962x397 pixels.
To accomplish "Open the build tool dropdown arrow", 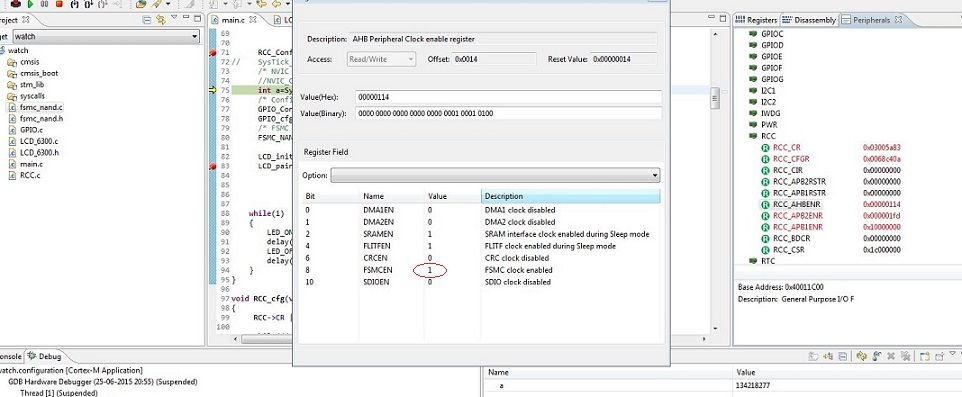I will [x=168, y=4].
